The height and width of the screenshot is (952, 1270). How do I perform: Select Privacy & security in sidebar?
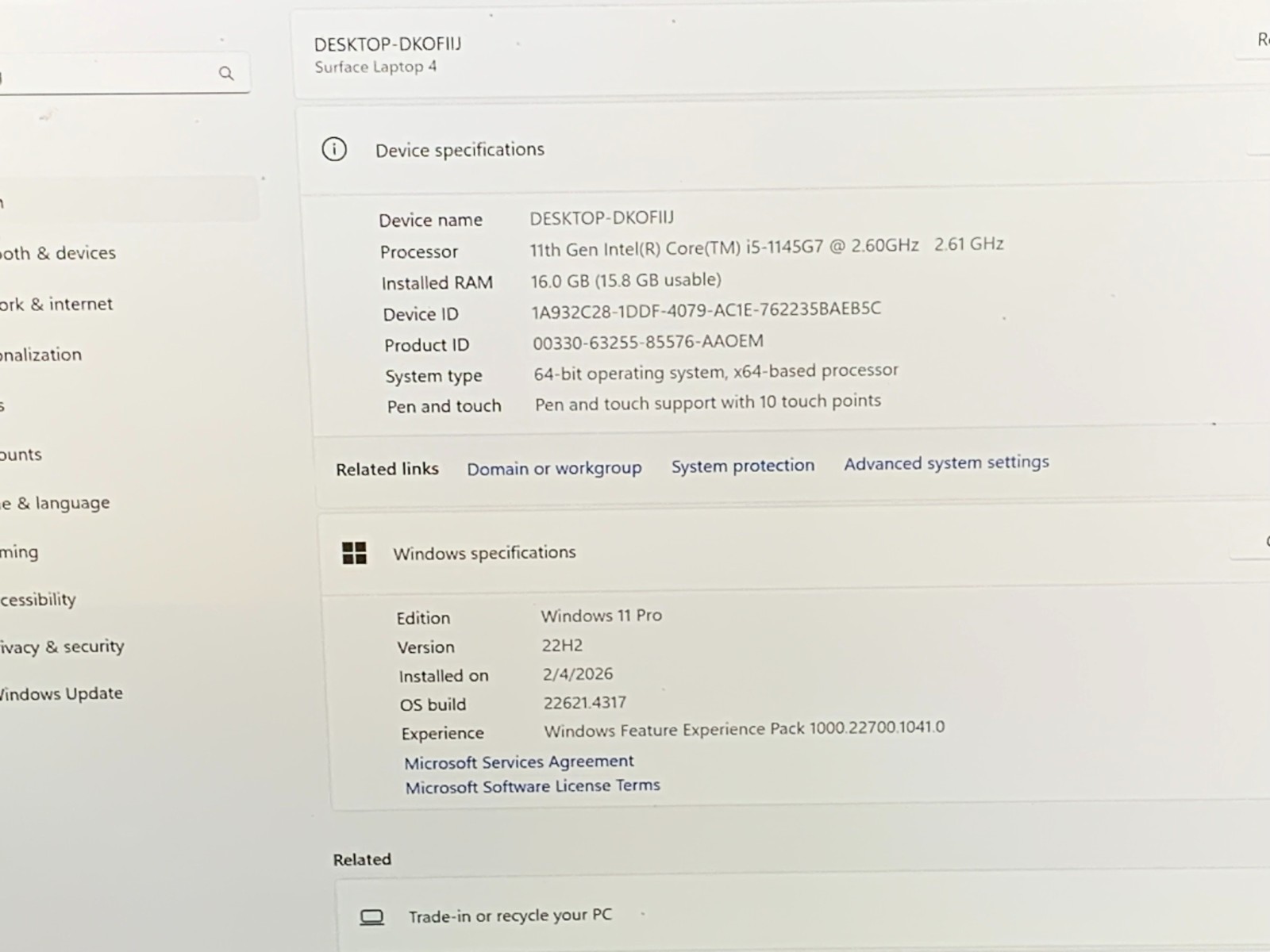(62, 647)
